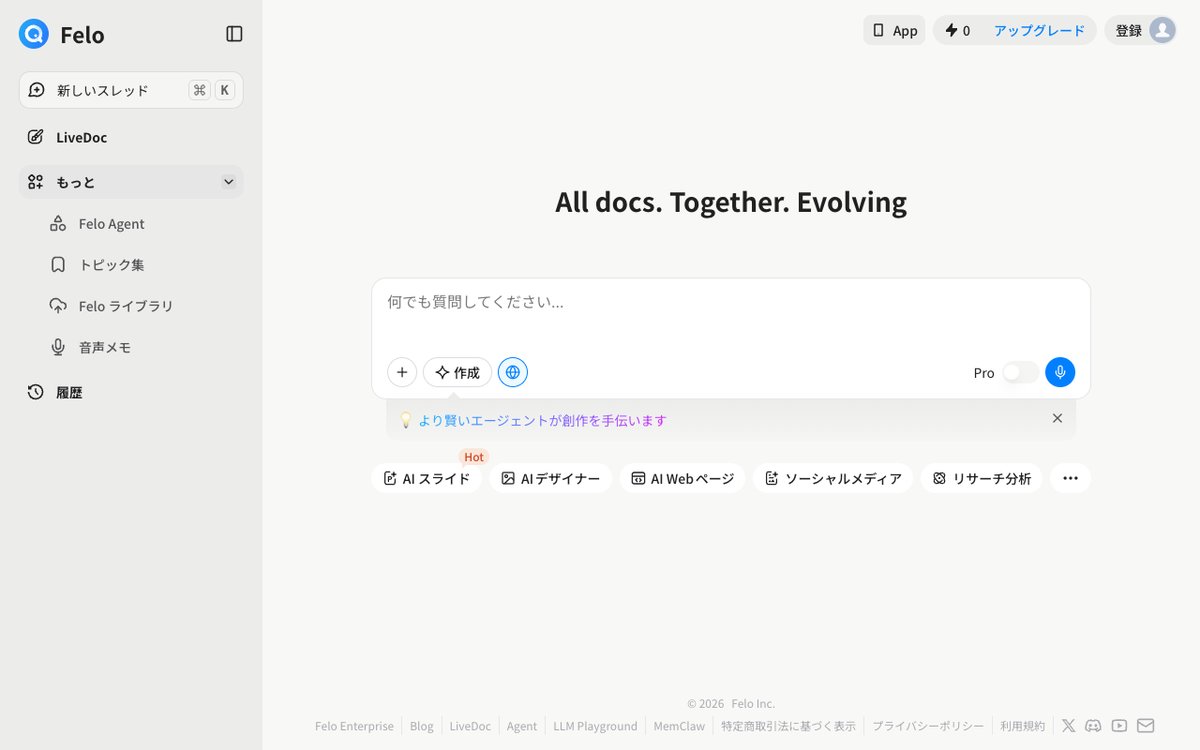
Task: Open LLM Playground footer link
Action: coord(595,726)
